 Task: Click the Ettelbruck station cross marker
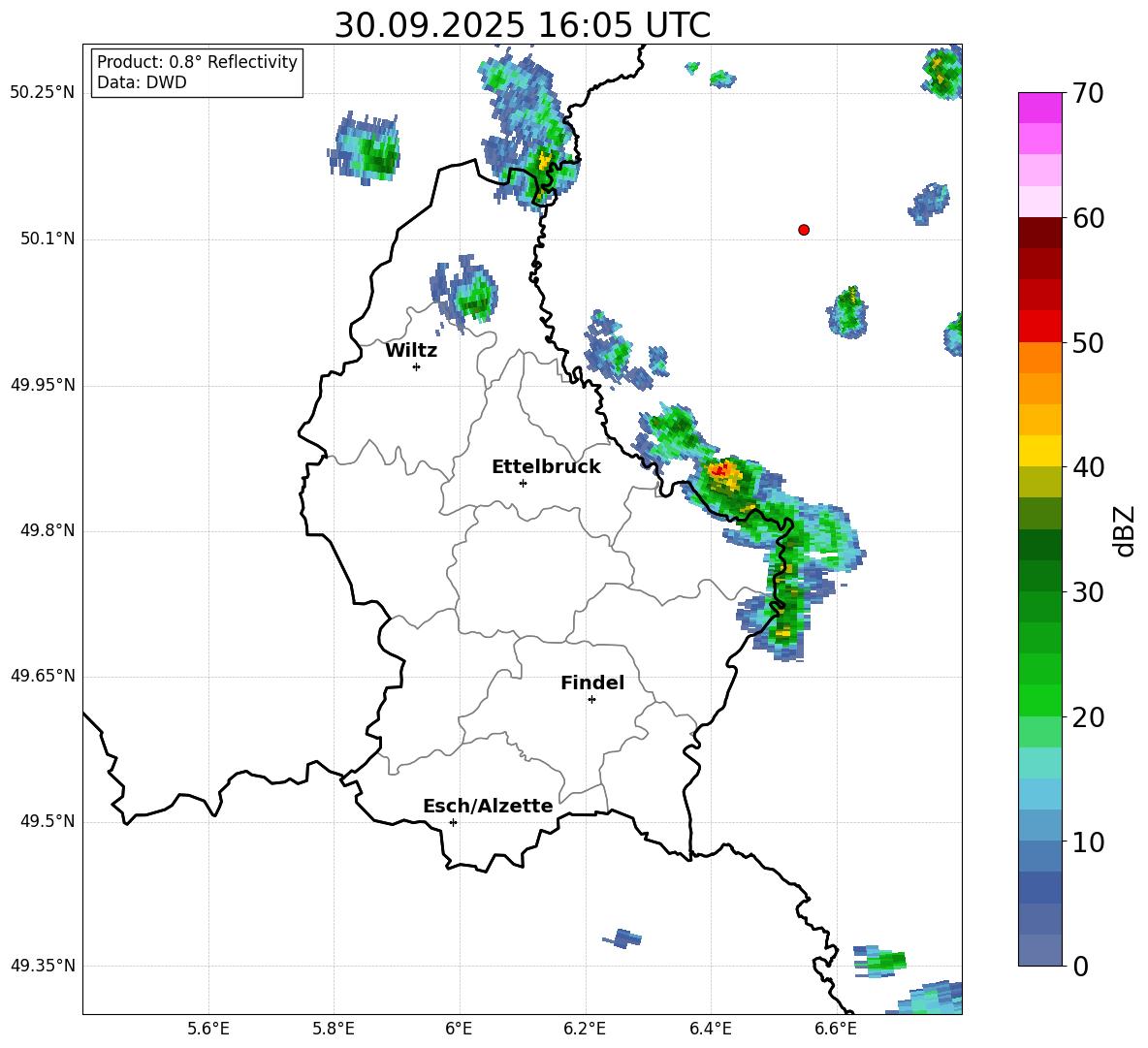click(x=523, y=483)
